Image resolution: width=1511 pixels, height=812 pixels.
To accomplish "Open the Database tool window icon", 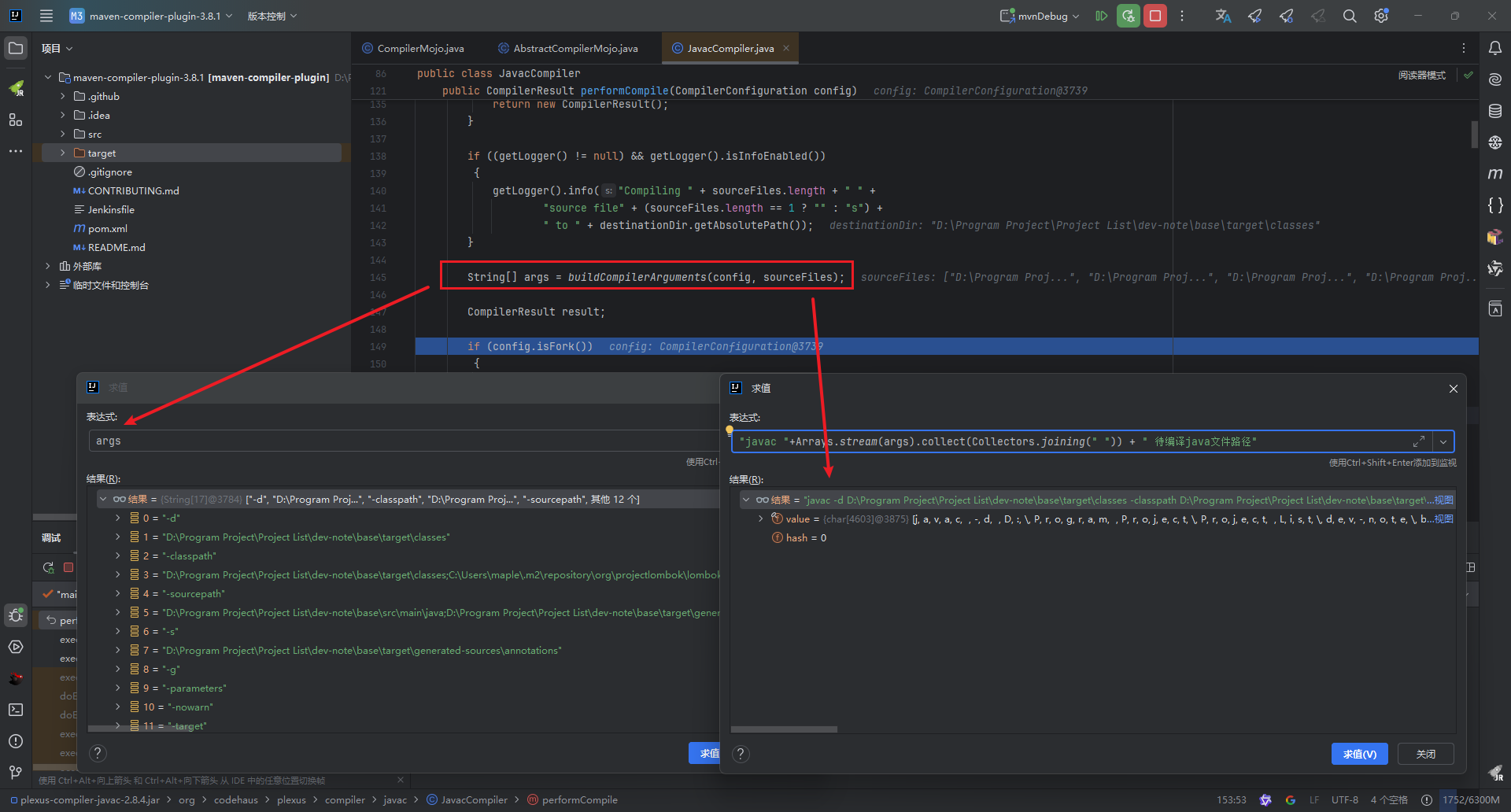I will [x=1496, y=111].
